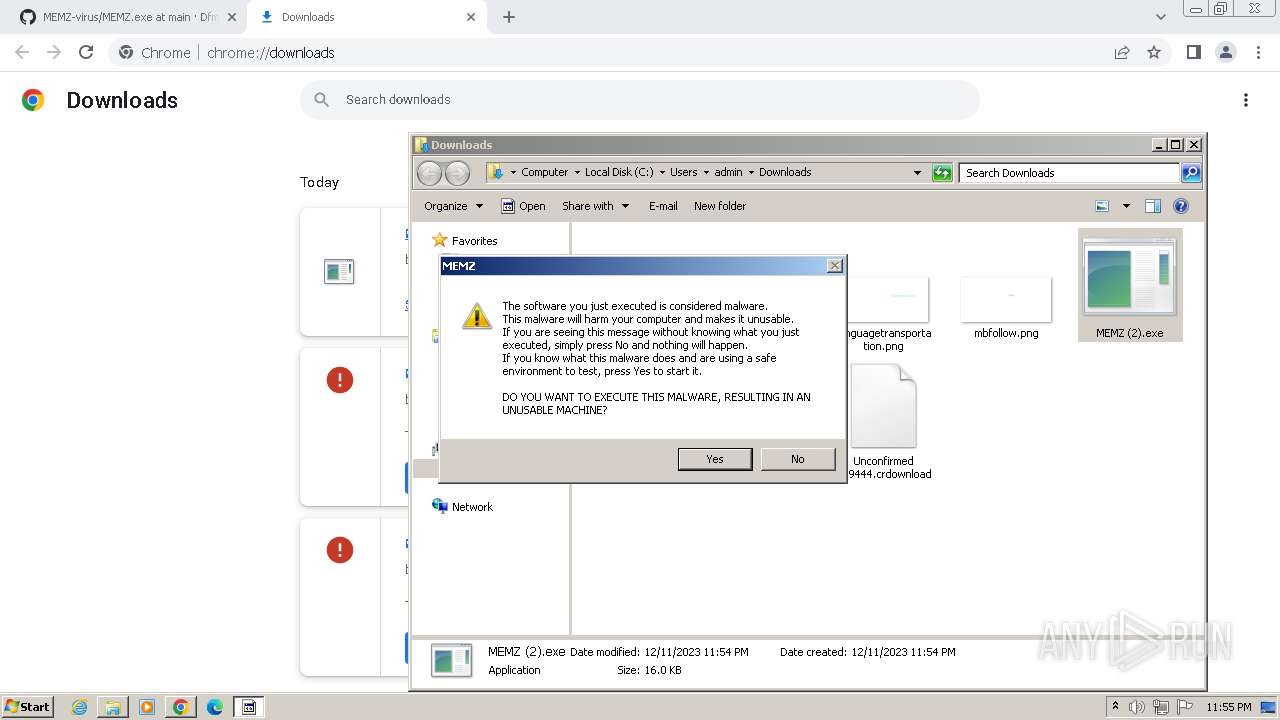Click first download entry's file icon
The width and height of the screenshot is (1280, 720).
coord(339,271)
